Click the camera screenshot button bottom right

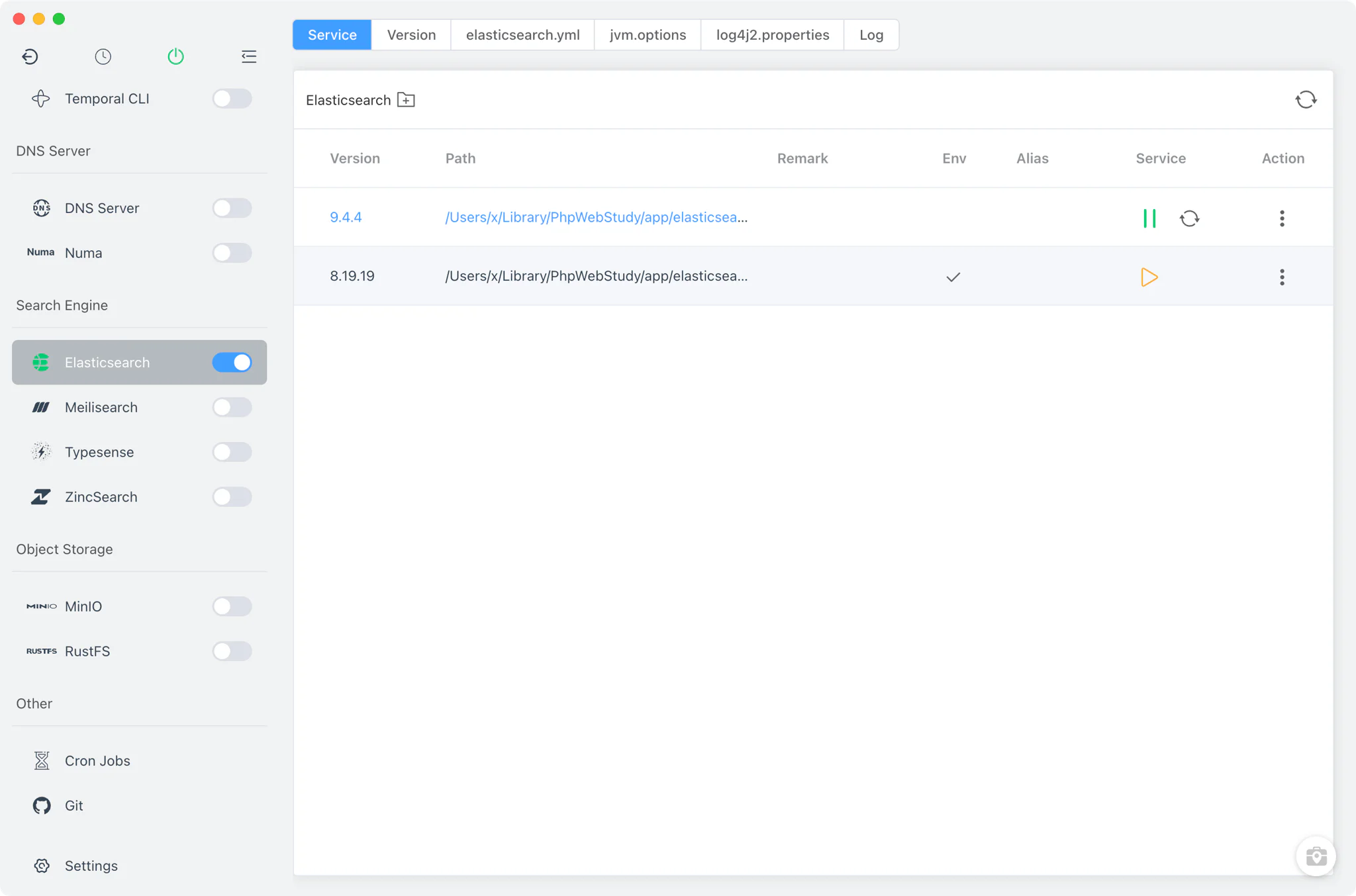point(1316,856)
